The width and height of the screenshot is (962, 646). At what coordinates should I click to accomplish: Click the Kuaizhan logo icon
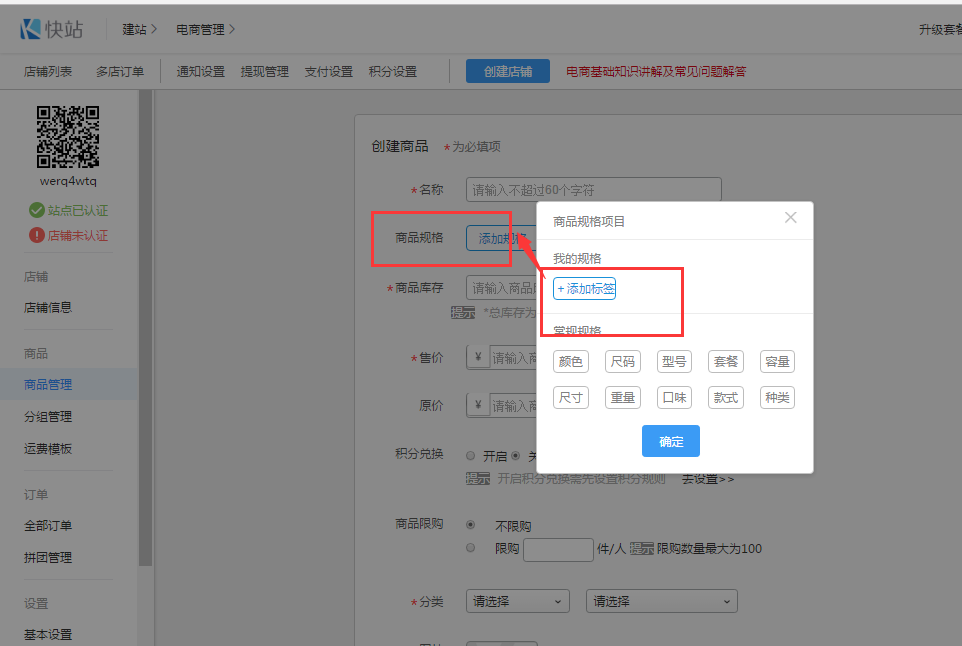pos(30,29)
